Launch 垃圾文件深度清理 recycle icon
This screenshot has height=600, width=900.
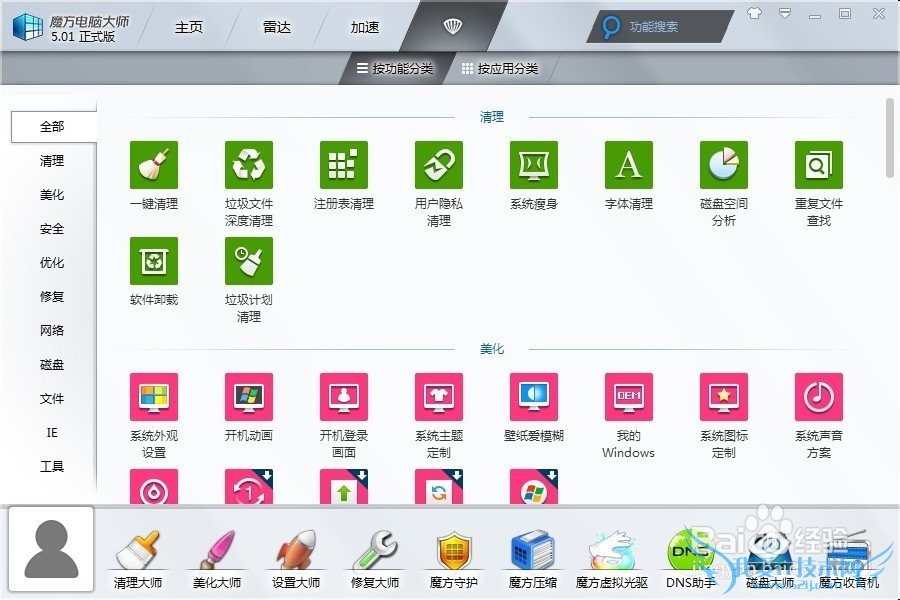point(249,165)
